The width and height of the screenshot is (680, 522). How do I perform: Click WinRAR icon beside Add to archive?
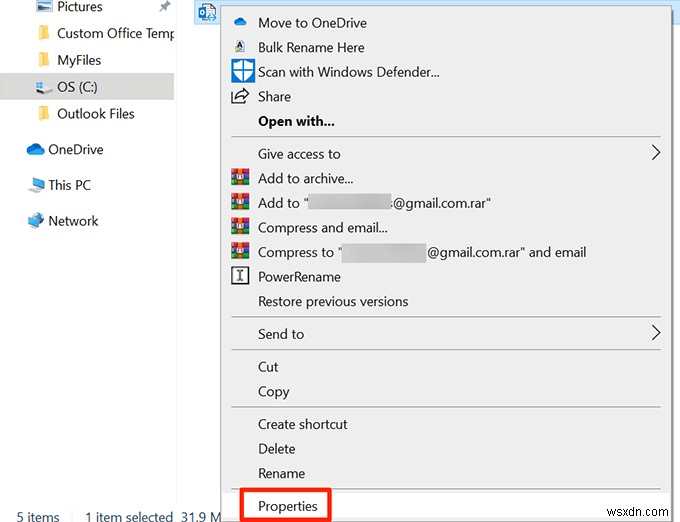point(240,177)
